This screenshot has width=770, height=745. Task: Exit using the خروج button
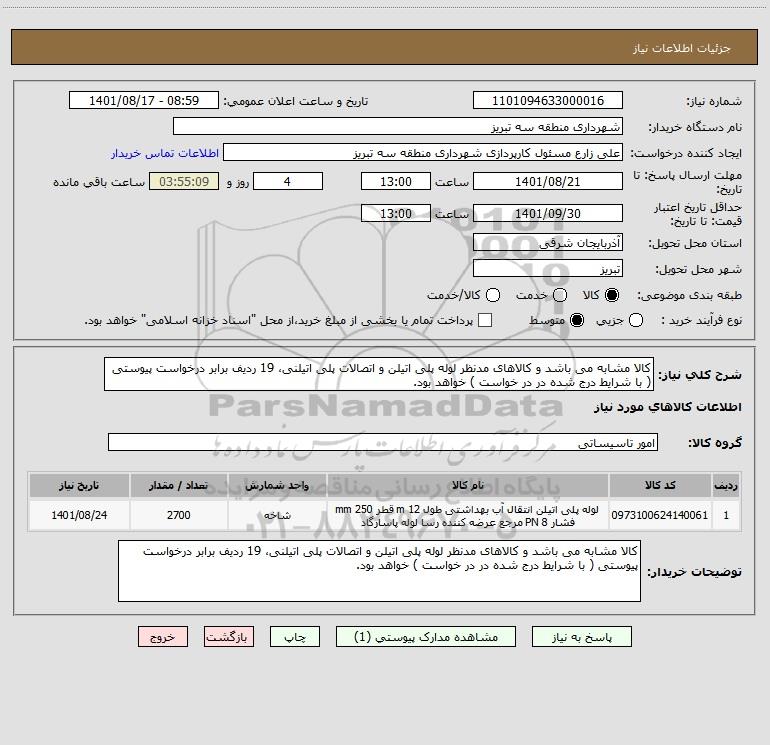point(163,637)
